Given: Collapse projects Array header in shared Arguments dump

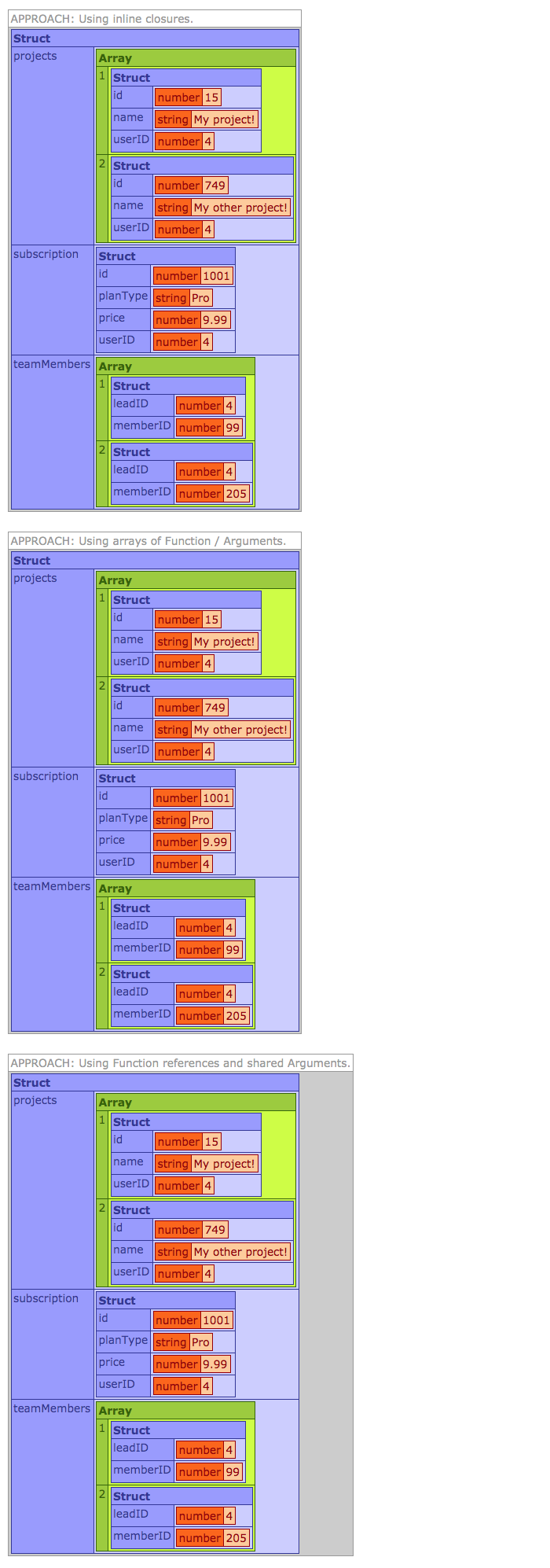Looking at the screenshot, I should 196,1102.
